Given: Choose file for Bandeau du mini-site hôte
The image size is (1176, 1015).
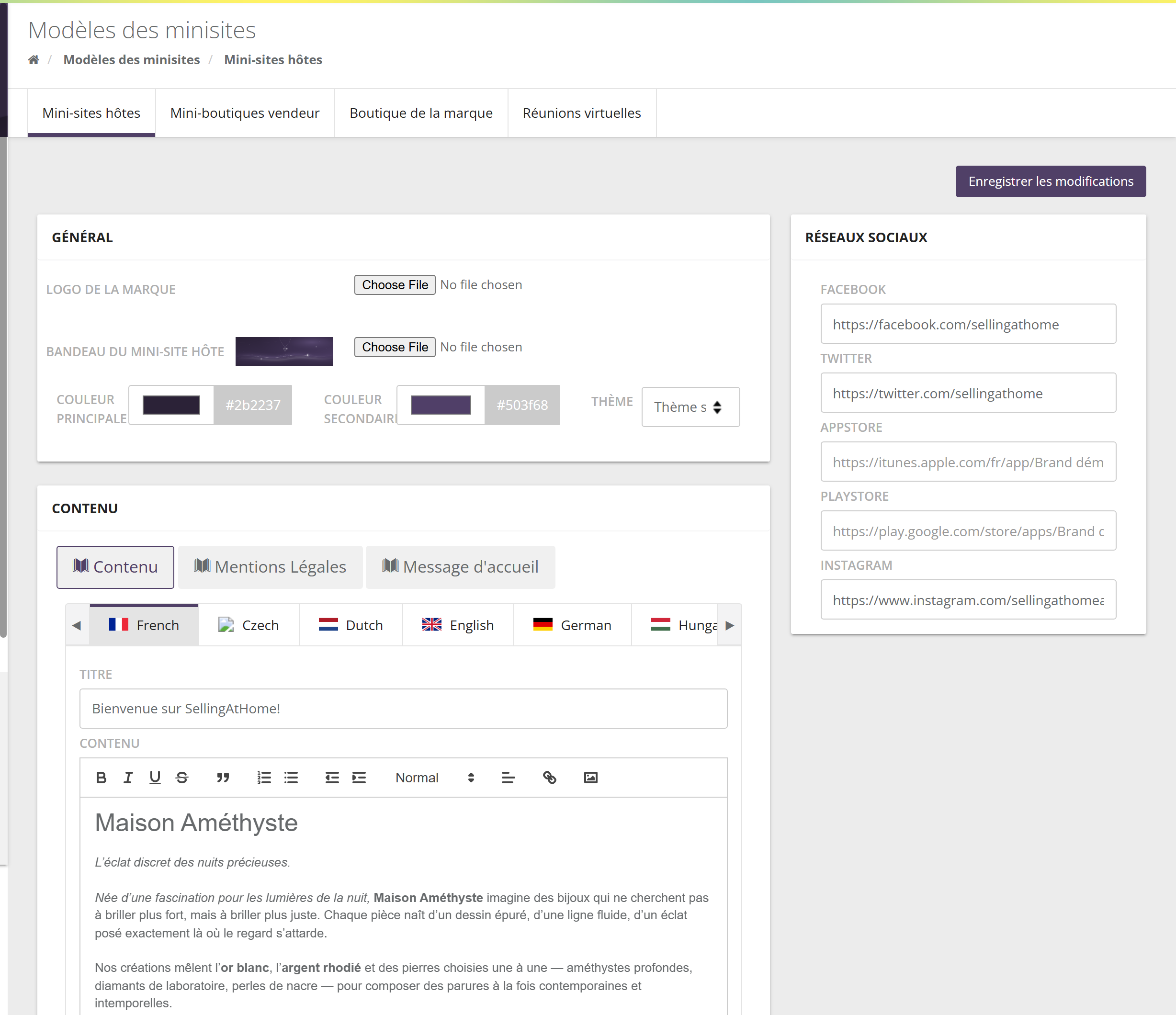Looking at the screenshot, I should [x=395, y=347].
